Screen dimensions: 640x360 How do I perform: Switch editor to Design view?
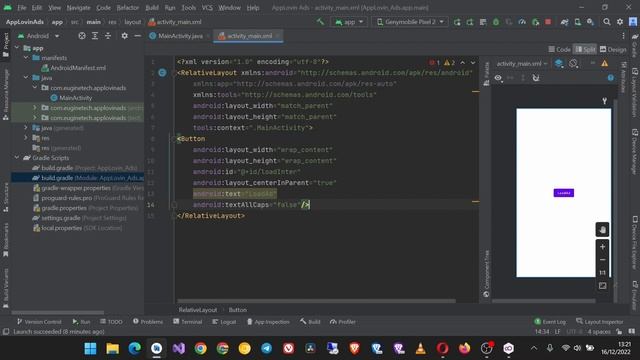point(613,49)
